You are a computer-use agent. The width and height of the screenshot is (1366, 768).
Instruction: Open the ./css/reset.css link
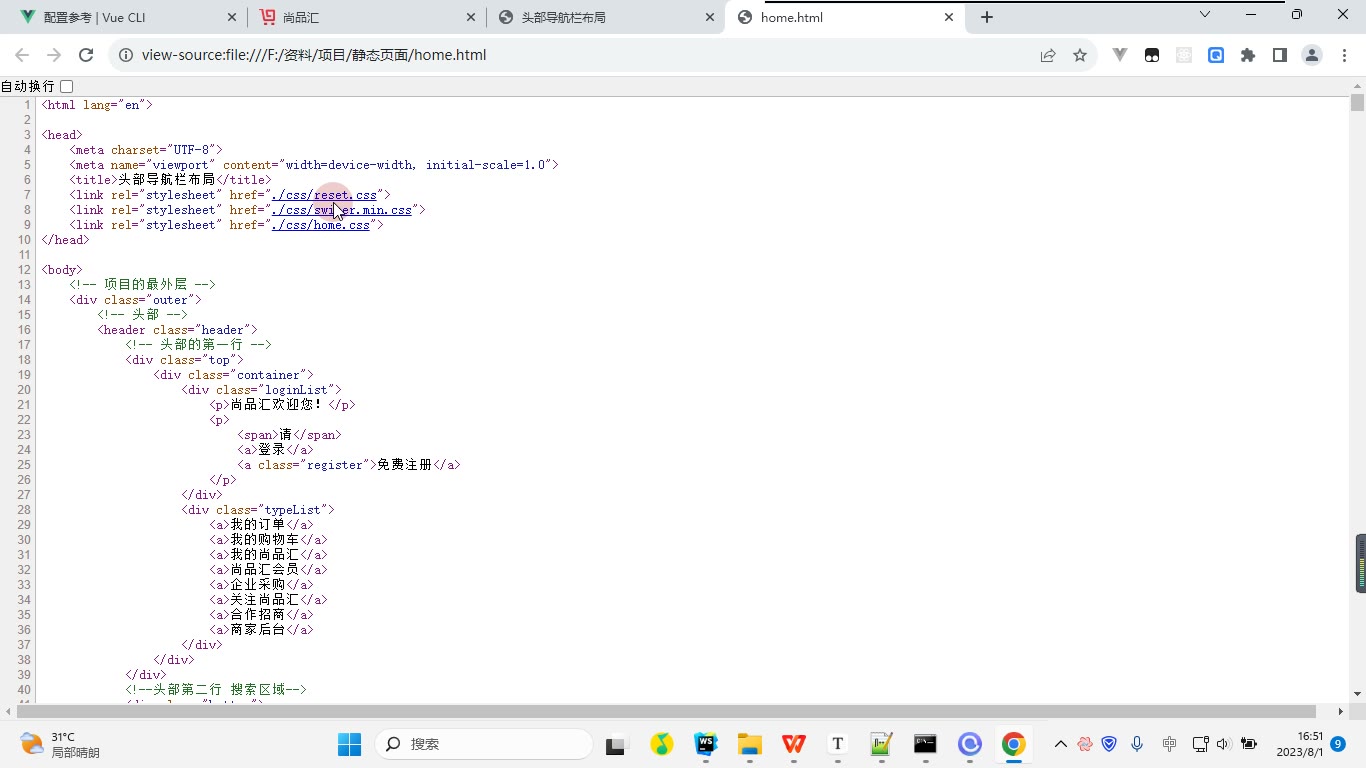coord(324,195)
